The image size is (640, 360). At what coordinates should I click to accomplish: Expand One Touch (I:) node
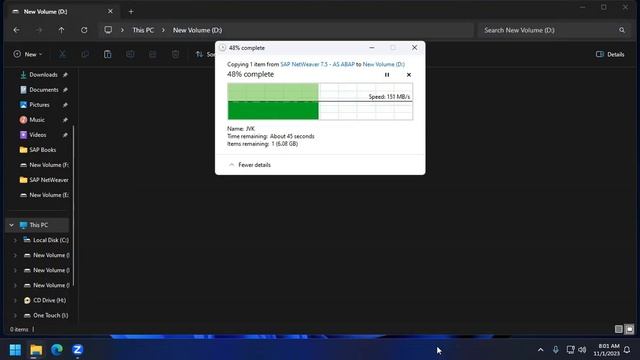tap(16, 316)
